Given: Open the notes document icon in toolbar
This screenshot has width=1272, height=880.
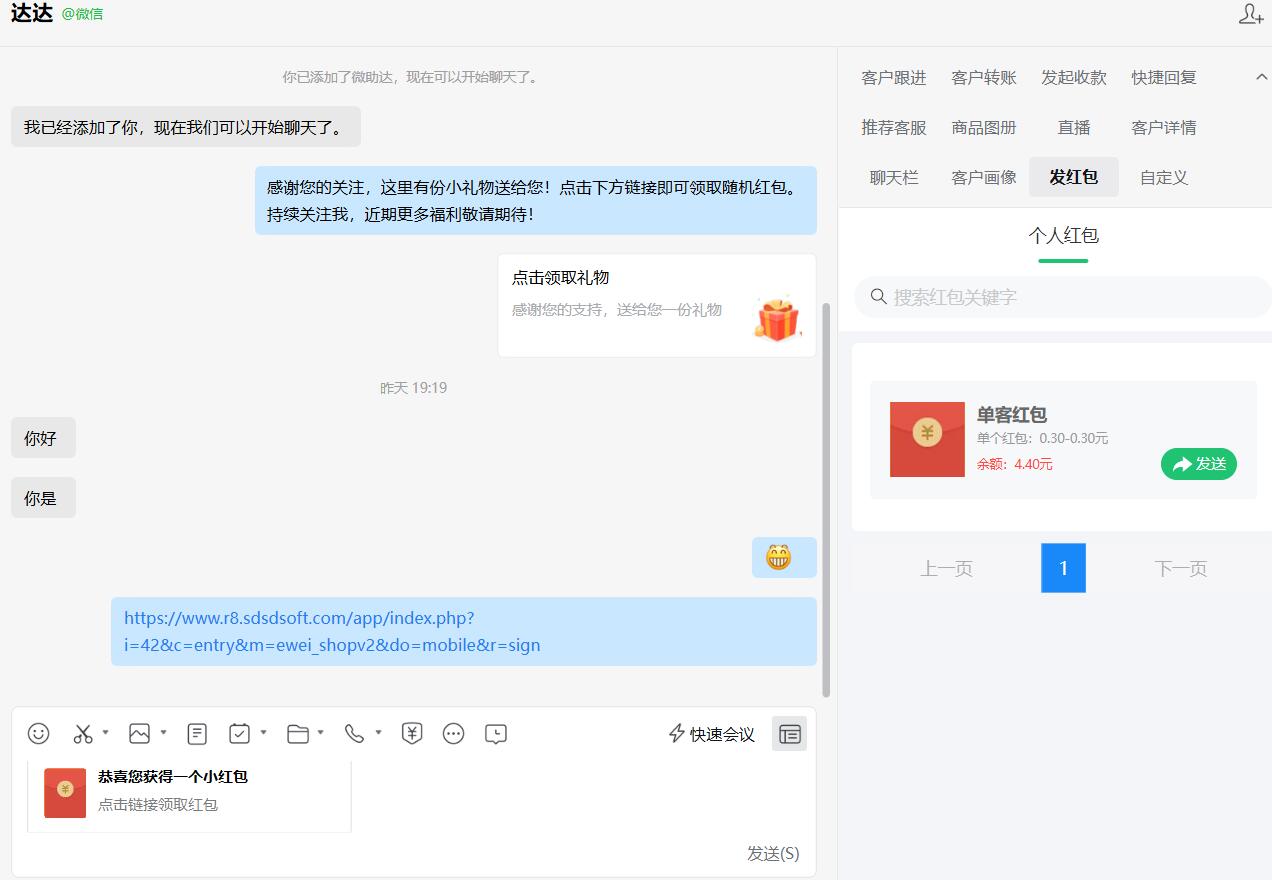Looking at the screenshot, I should pyautogui.click(x=197, y=734).
